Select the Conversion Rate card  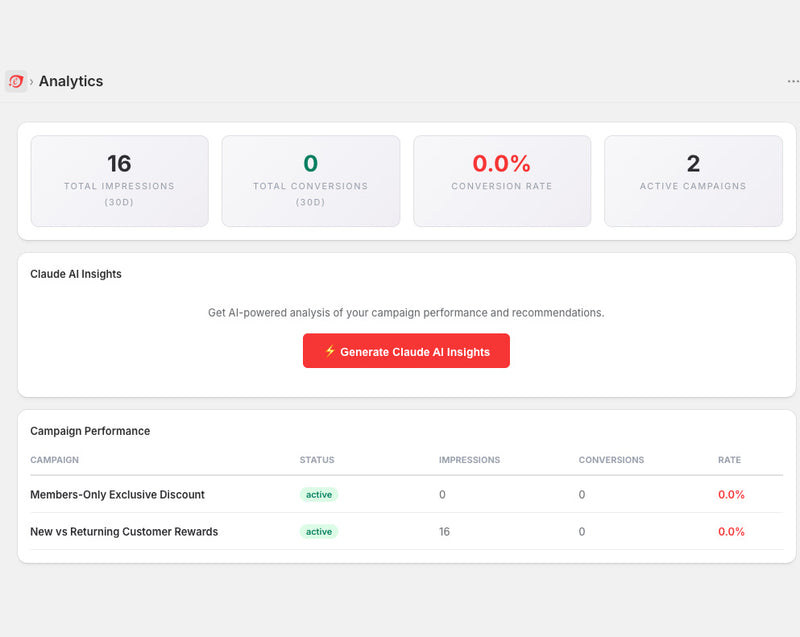(502, 181)
